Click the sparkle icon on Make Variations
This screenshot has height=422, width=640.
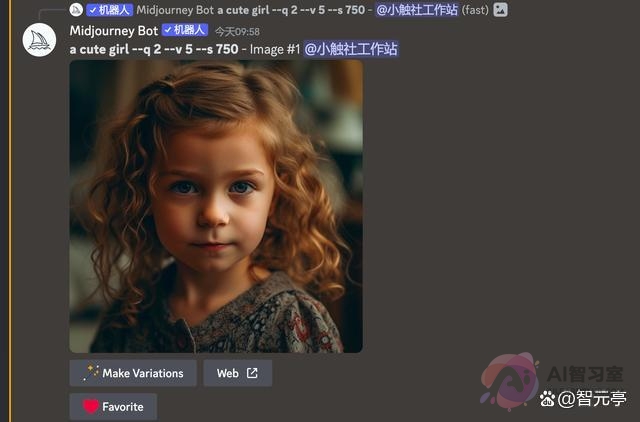pyautogui.click(x=91, y=373)
